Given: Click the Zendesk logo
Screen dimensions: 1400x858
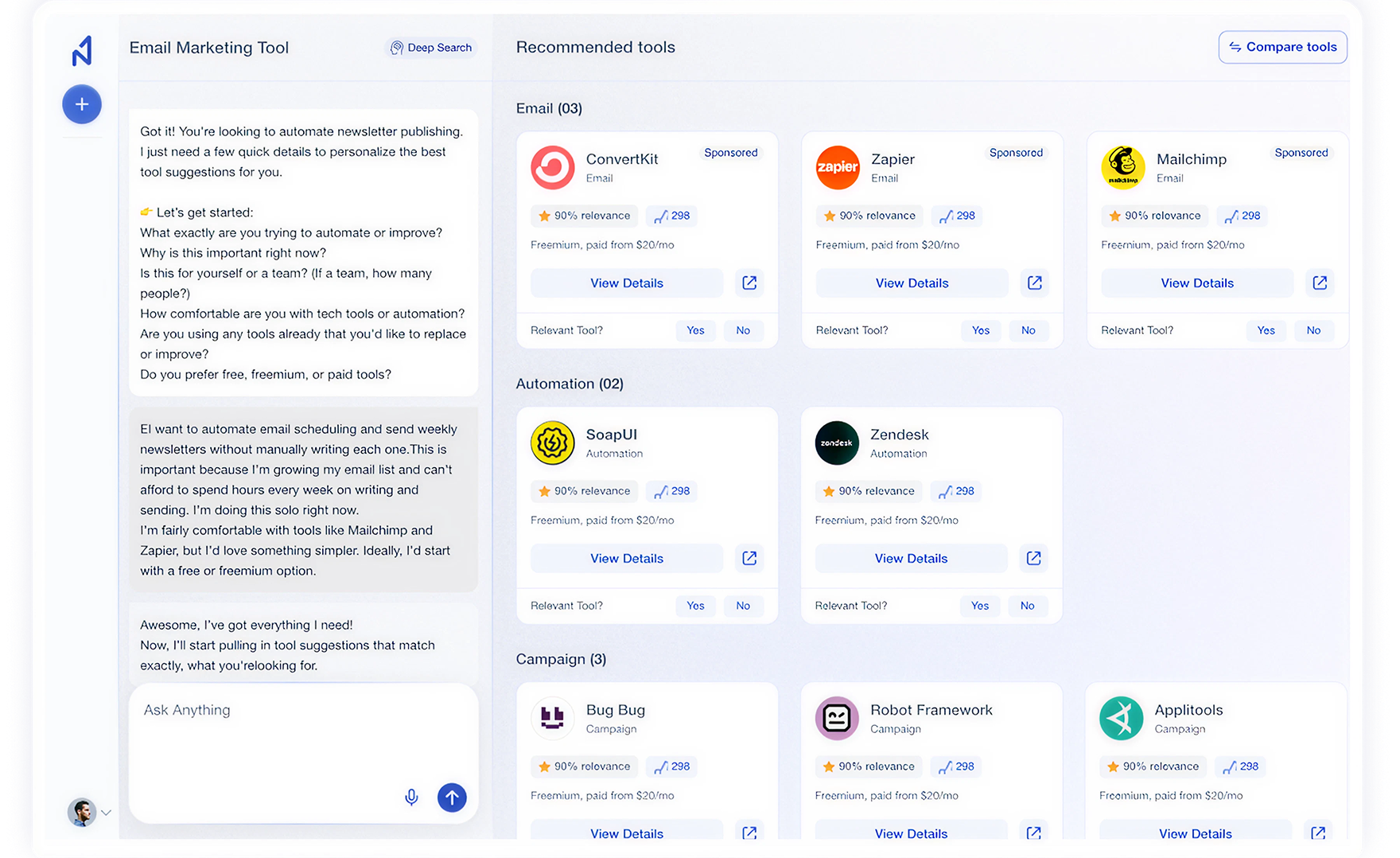Looking at the screenshot, I should tap(837, 443).
